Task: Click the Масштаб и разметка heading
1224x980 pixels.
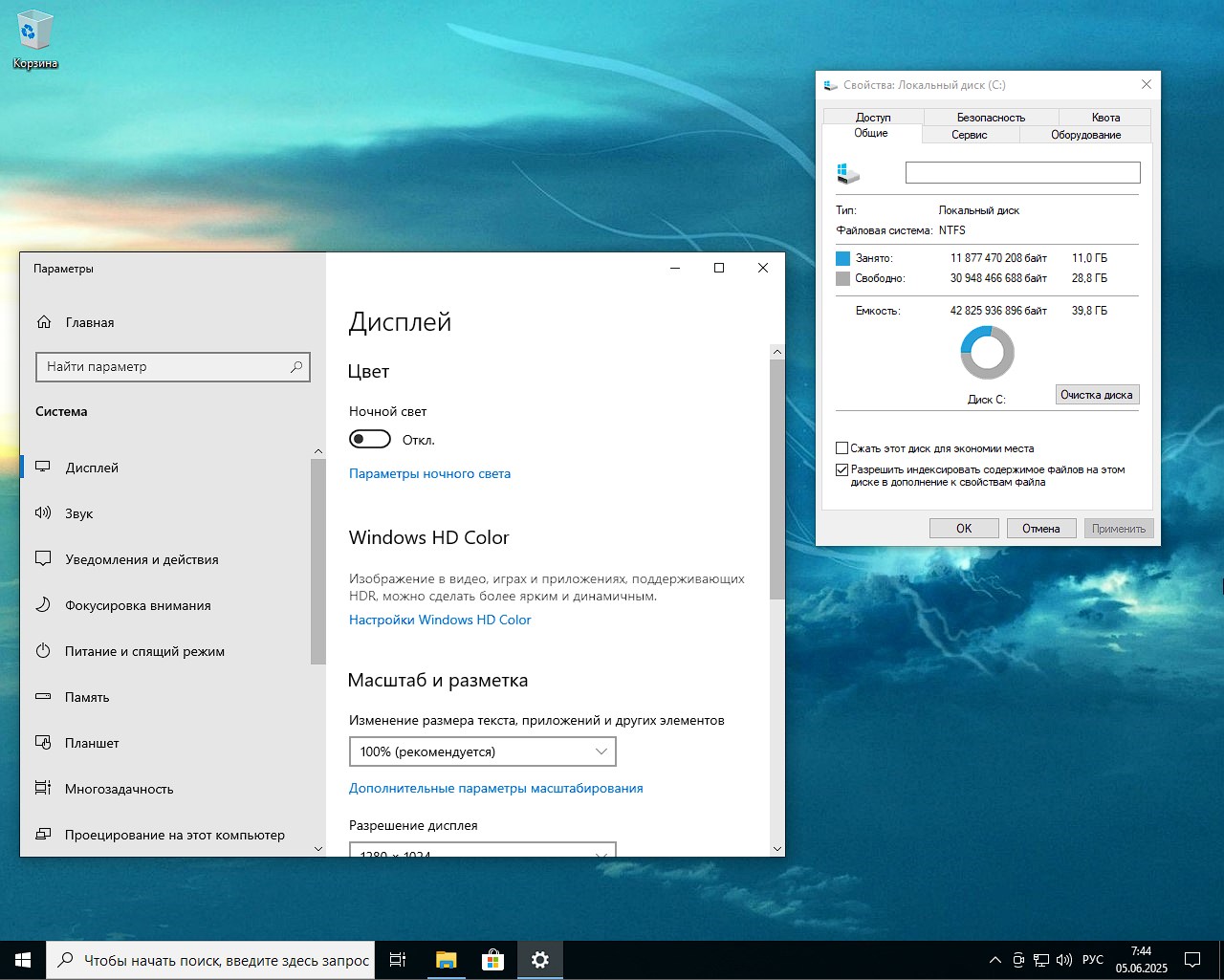Action: (x=438, y=681)
